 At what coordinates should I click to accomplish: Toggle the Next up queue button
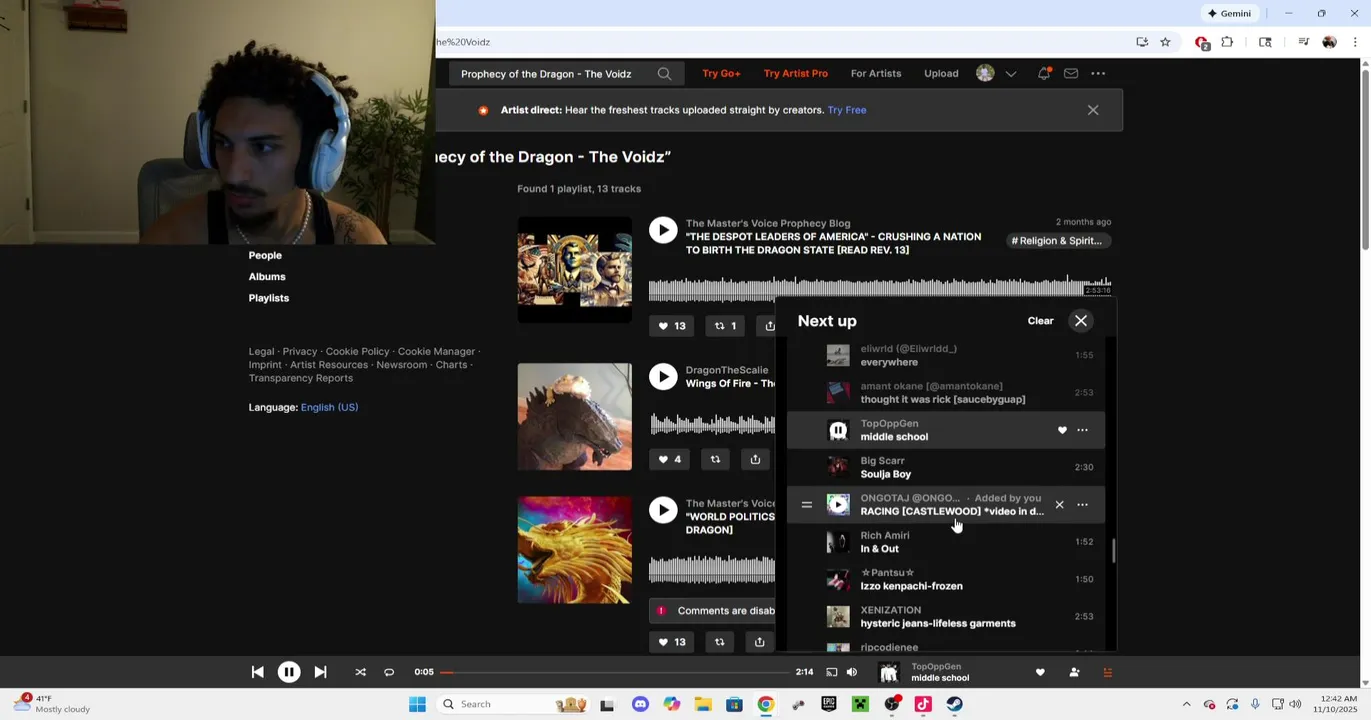[x=1107, y=672]
